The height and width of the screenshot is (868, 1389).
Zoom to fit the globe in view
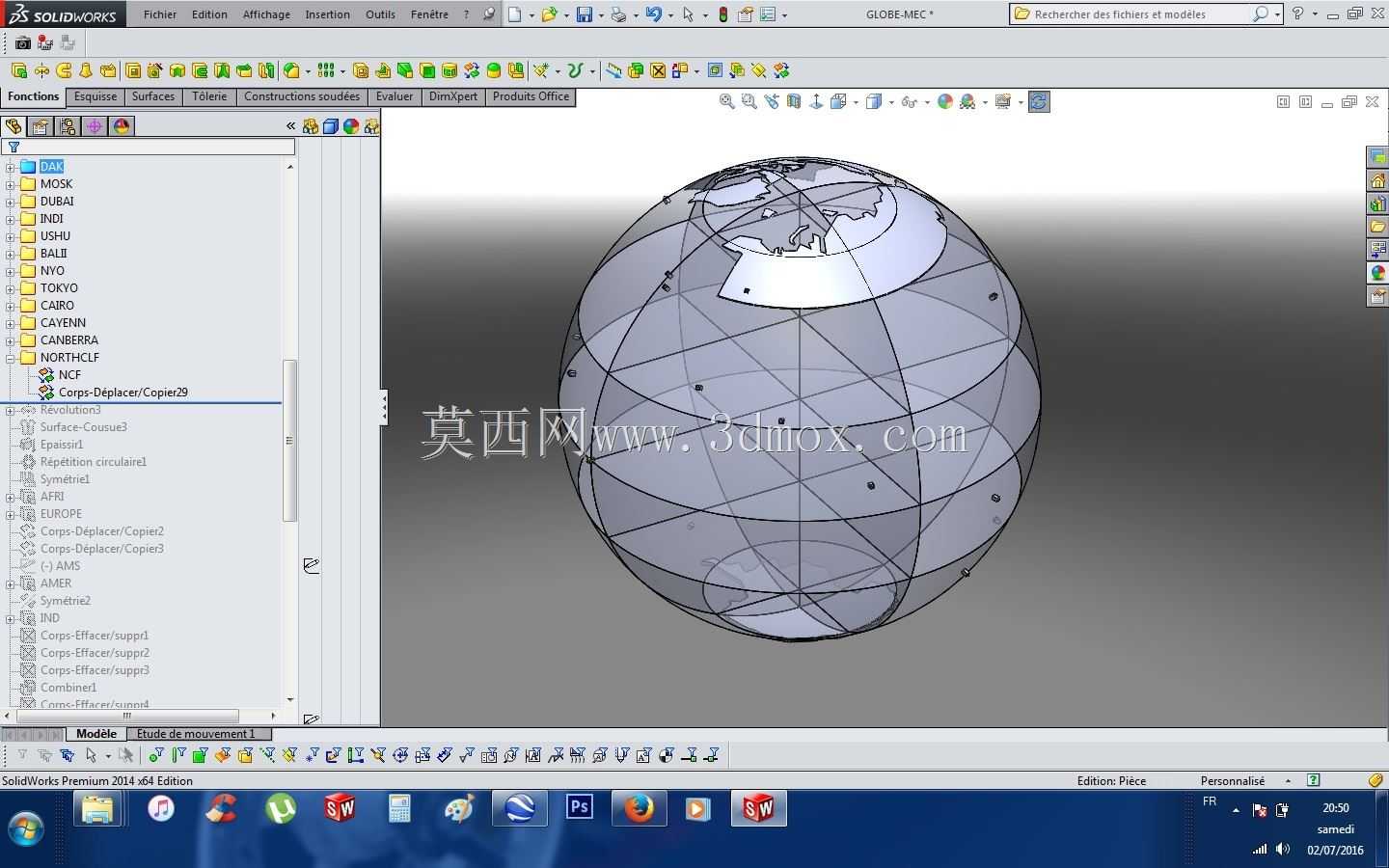pyautogui.click(x=727, y=101)
